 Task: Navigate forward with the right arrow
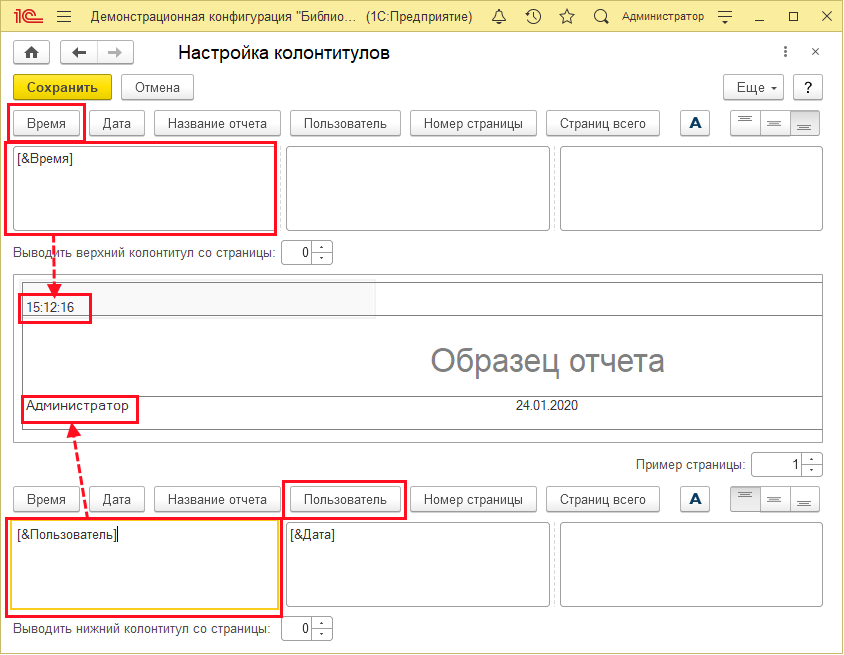click(x=115, y=52)
